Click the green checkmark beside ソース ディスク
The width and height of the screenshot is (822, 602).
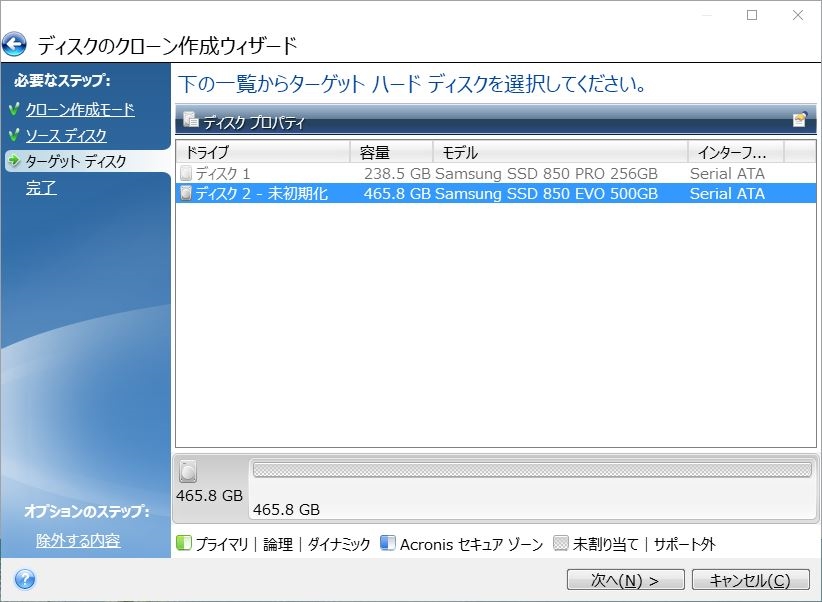point(14,134)
